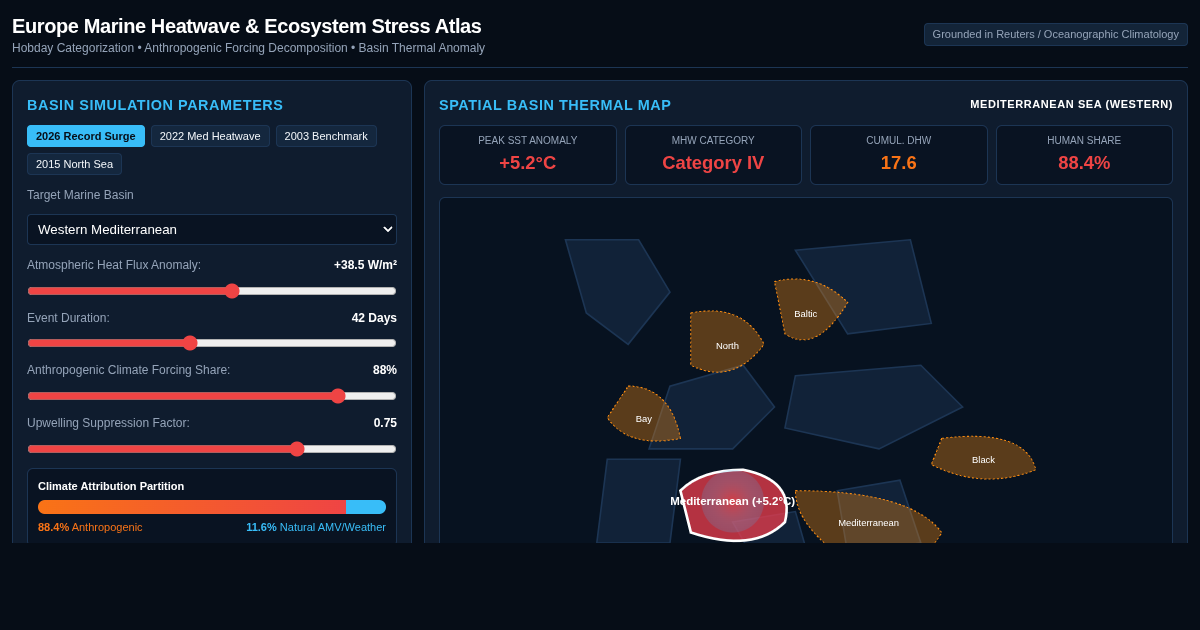Click the +38.5 W/m² heat flux value
1200x630 pixels.
click(365, 265)
